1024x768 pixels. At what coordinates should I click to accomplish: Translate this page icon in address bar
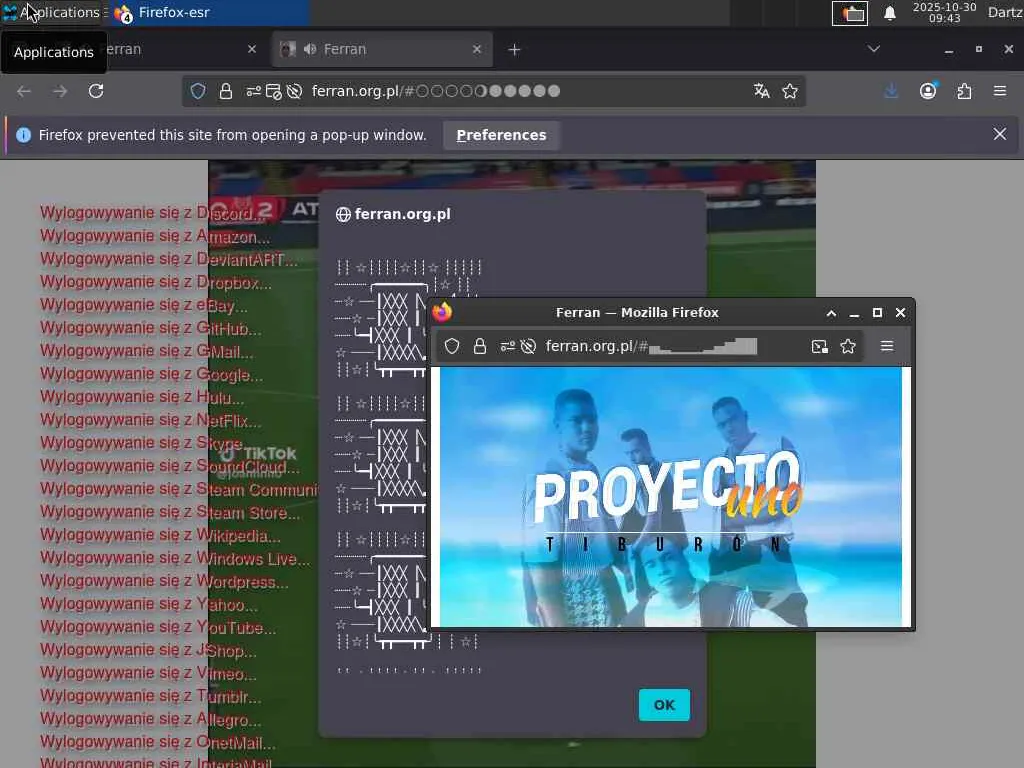click(x=761, y=91)
